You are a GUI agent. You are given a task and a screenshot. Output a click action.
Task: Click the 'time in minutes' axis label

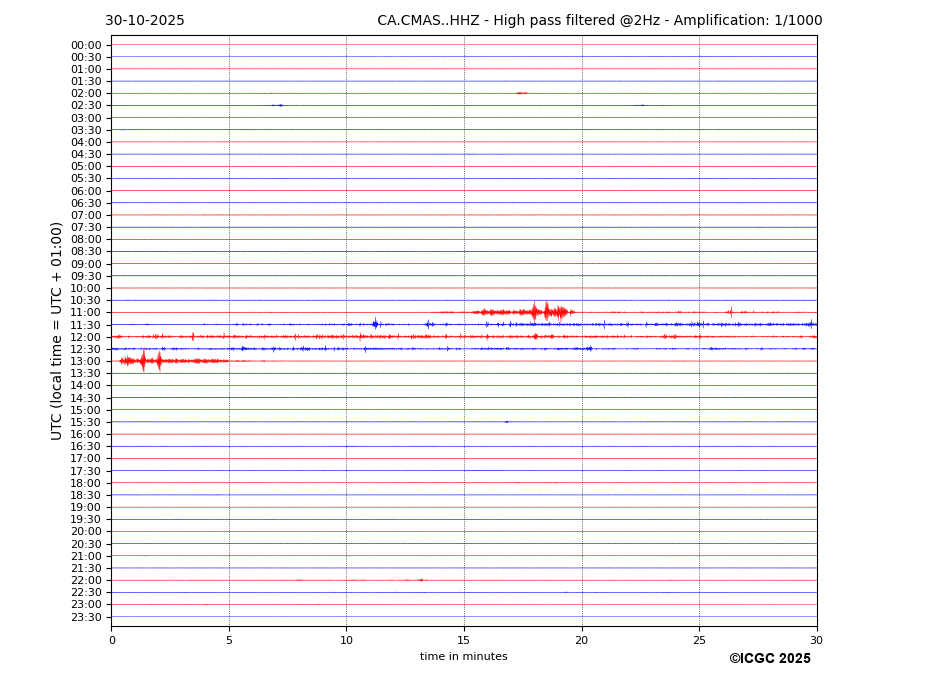pyautogui.click(x=463, y=657)
